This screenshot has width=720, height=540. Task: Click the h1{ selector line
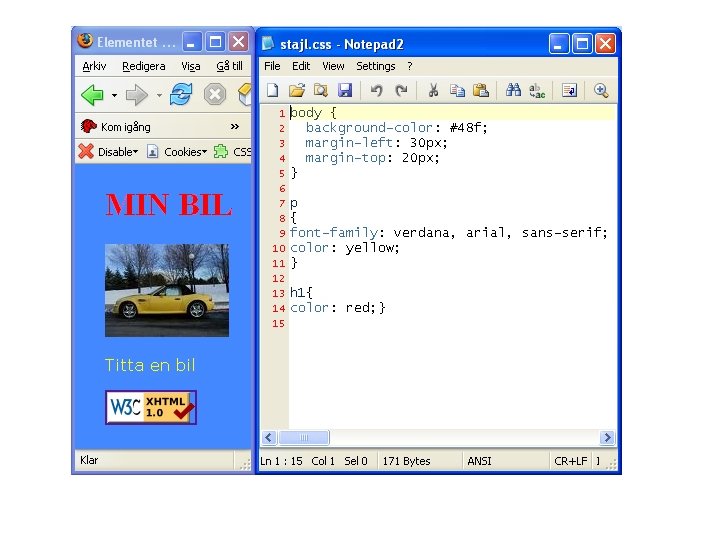[x=301, y=292]
